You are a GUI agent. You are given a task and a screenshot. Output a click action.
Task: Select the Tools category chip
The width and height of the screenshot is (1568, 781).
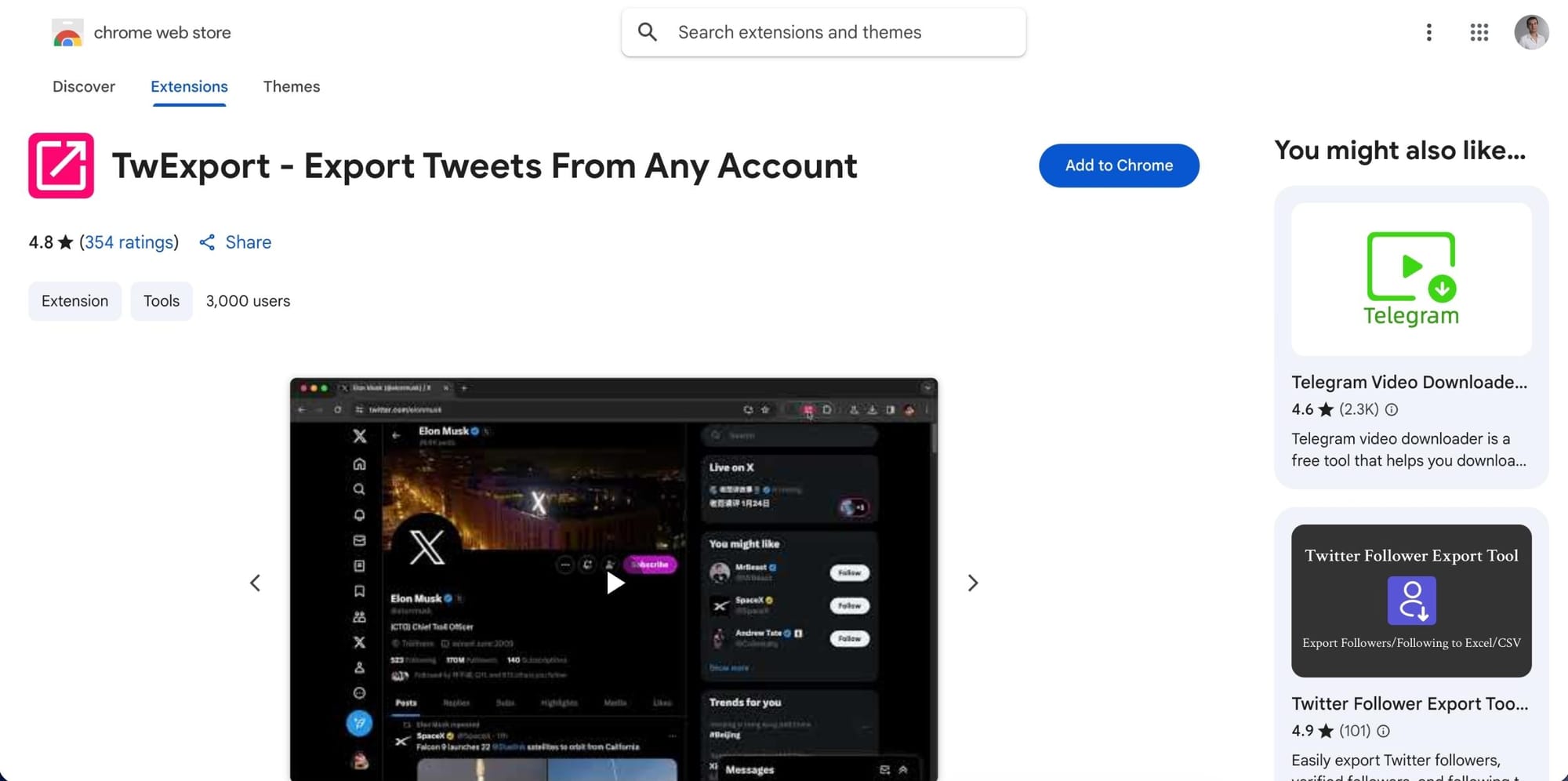coord(161,300)
